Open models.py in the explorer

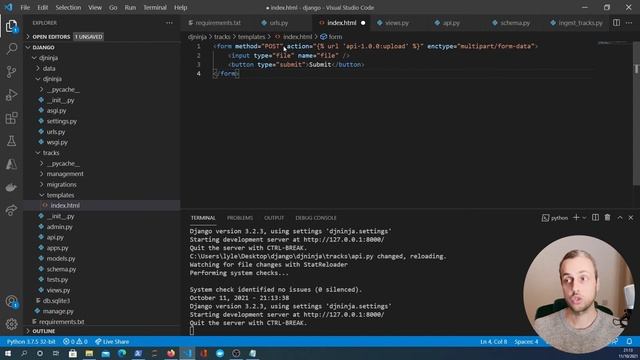tap(61, 258)
